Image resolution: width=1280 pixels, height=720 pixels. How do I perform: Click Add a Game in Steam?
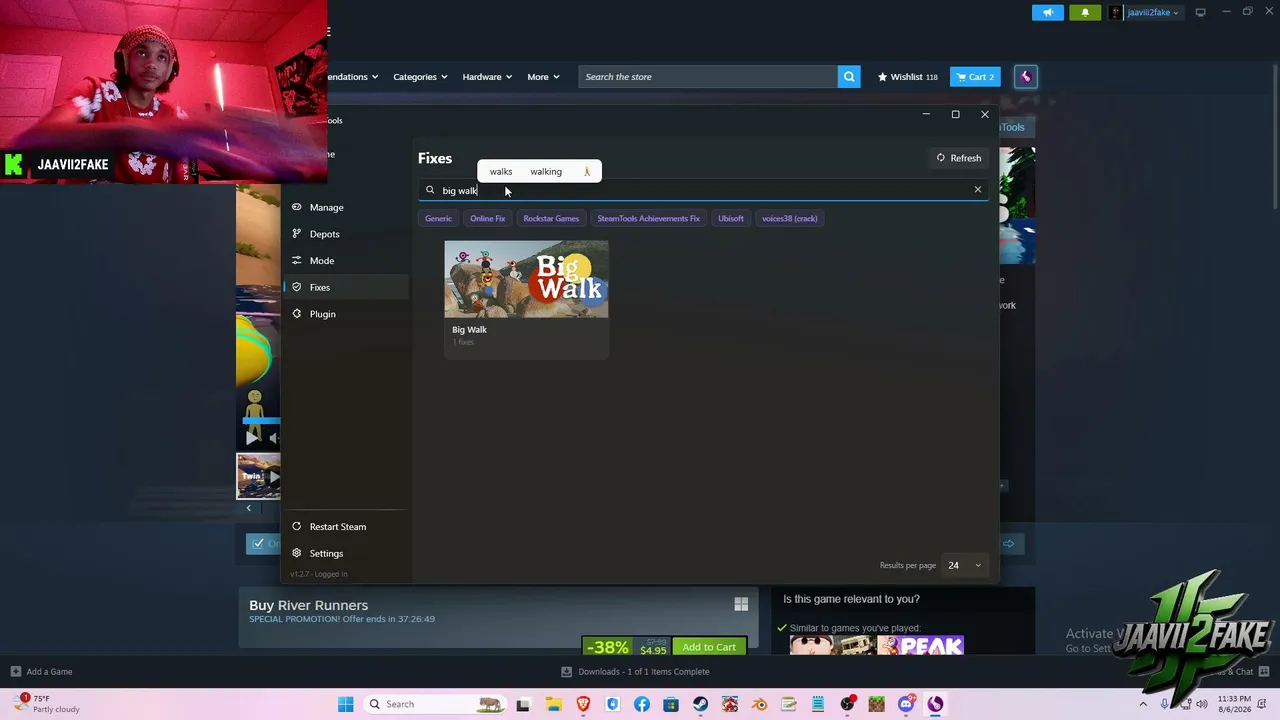point(41,672)
